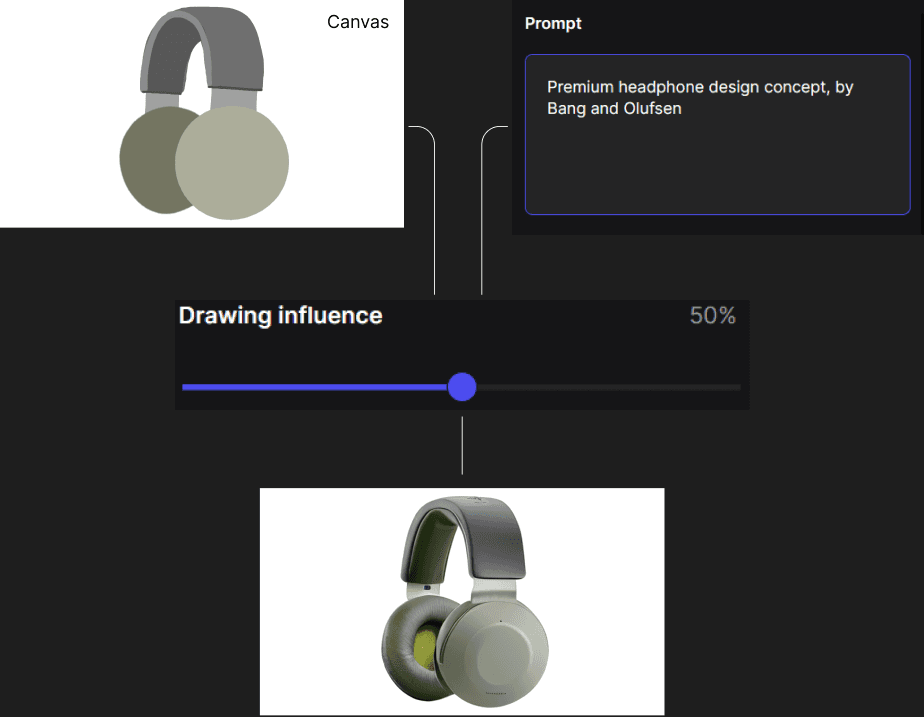Click the 50% value indicator
Image resolution: width=924 pixels, height=717 pixels.
tap(712, 315)
